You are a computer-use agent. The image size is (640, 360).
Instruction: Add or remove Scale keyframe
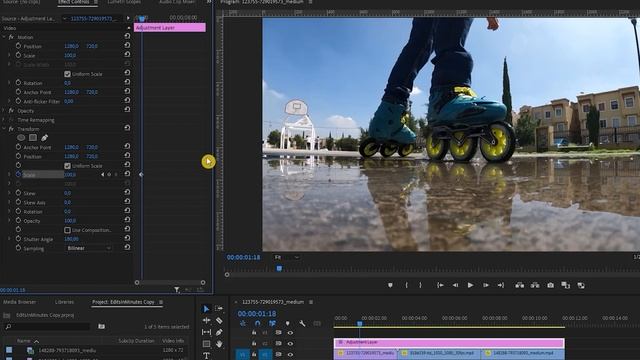[x=109, y=174]
